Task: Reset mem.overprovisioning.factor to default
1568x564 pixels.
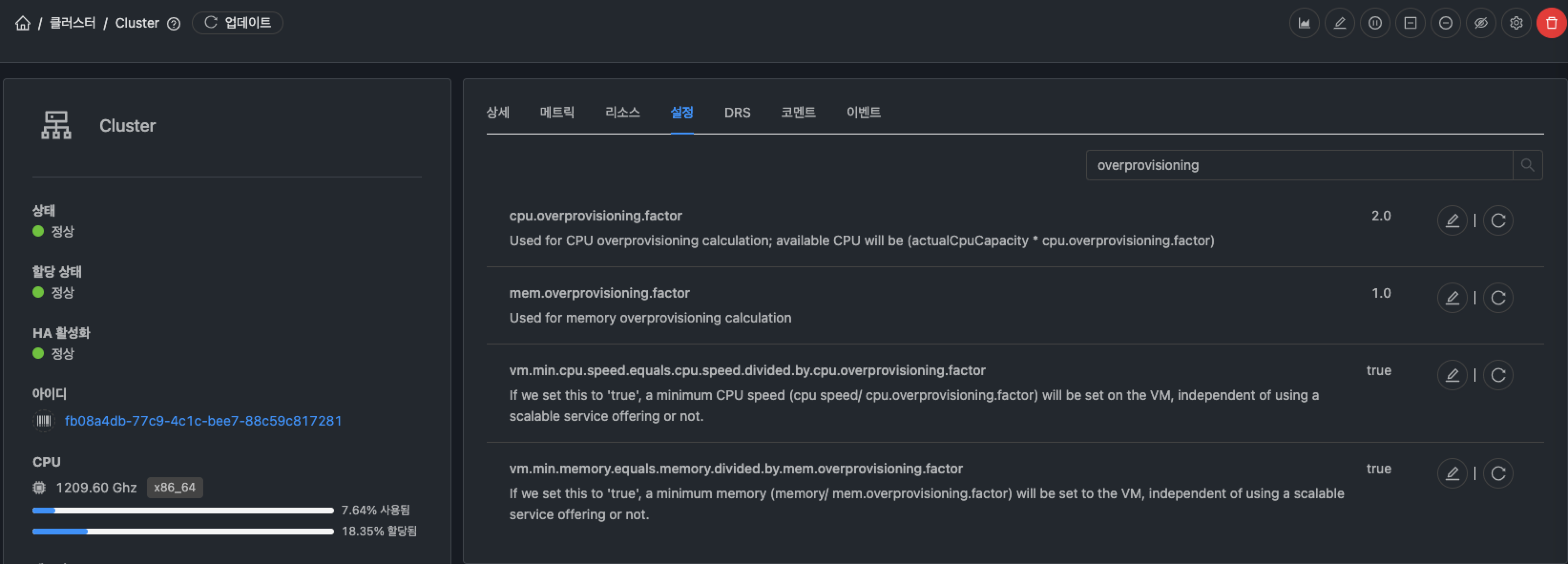Action: click(x=1498, y=298)
